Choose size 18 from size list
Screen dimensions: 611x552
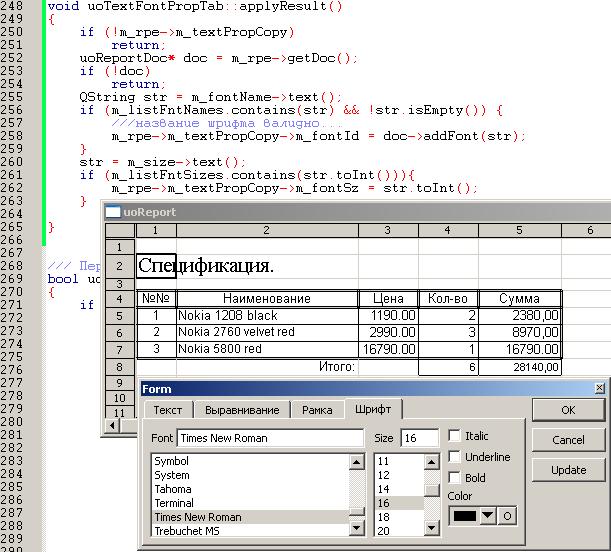point(384,517)
